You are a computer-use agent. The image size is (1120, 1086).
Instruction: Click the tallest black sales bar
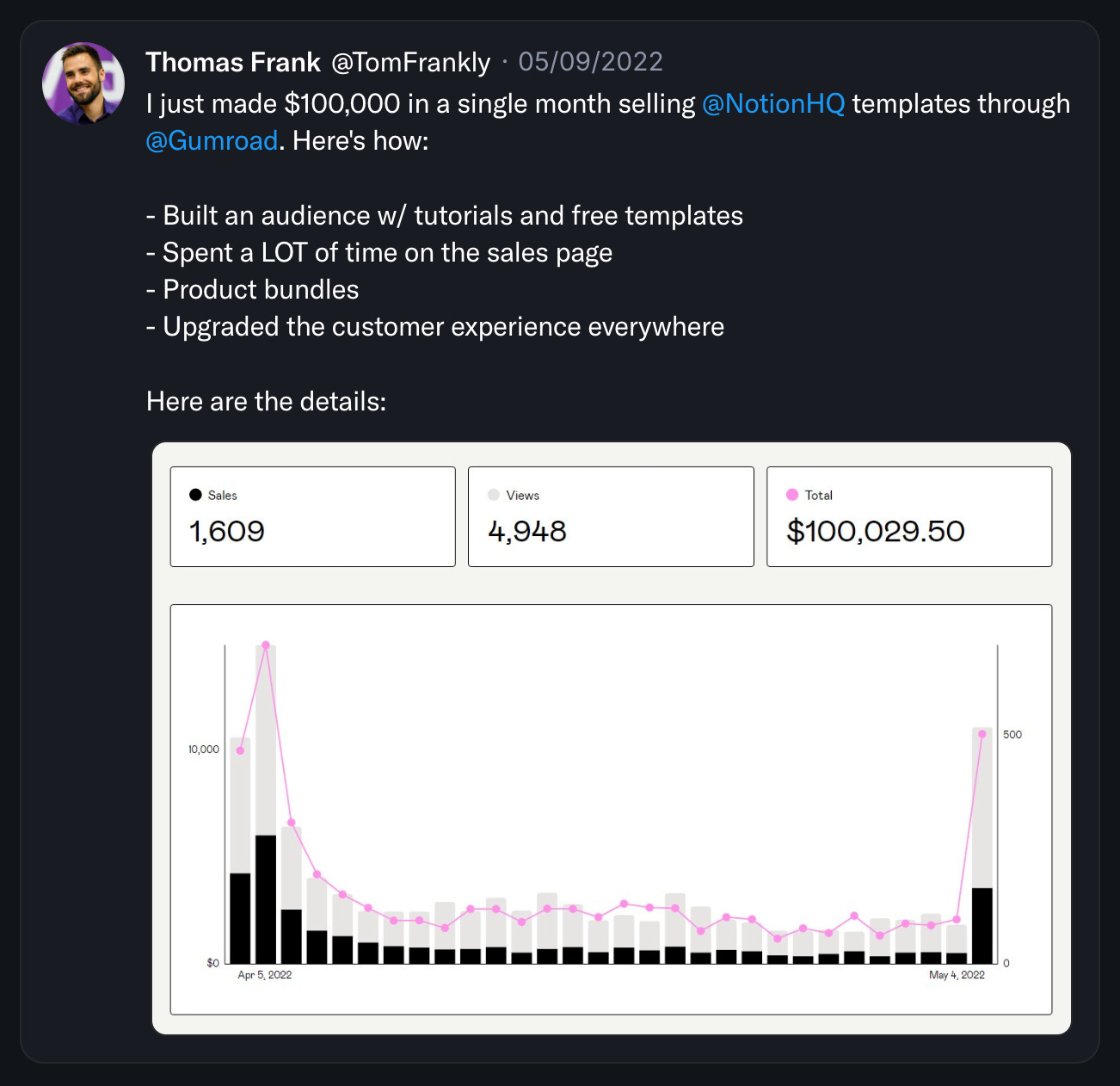(266, 899)
